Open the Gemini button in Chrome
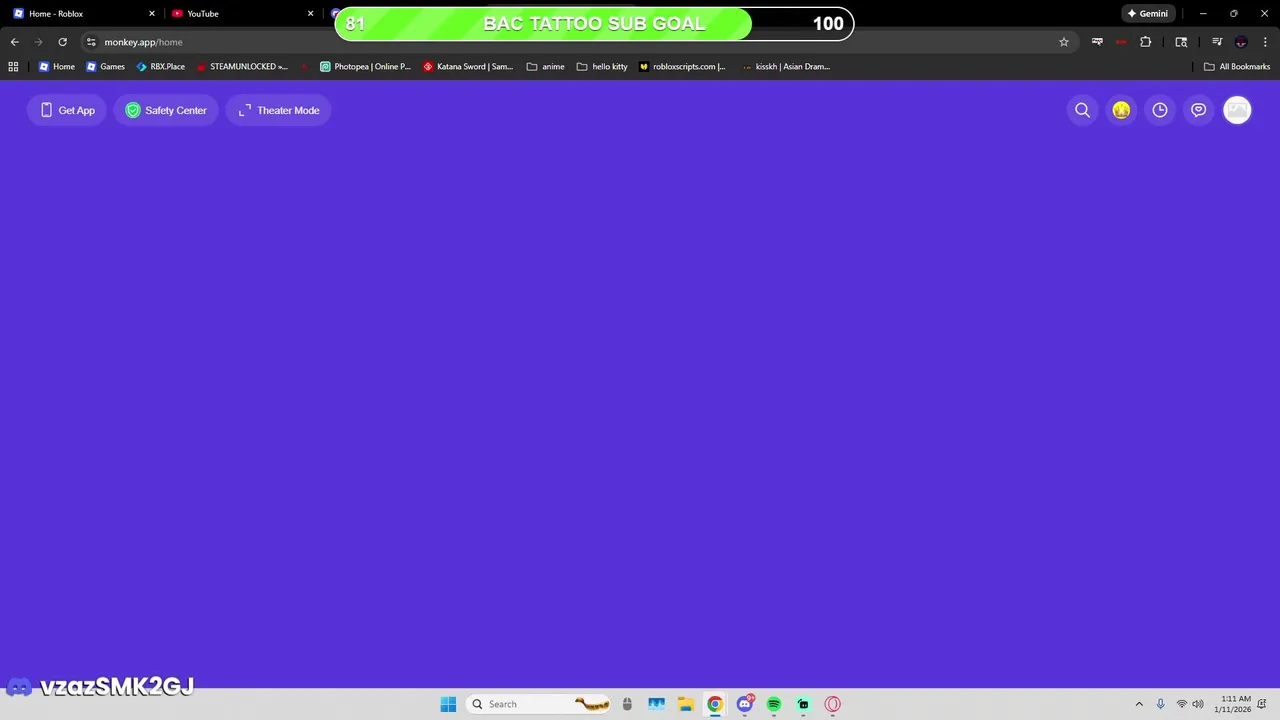This screenshot has height=720, width=1280. tap(1148, 14)
